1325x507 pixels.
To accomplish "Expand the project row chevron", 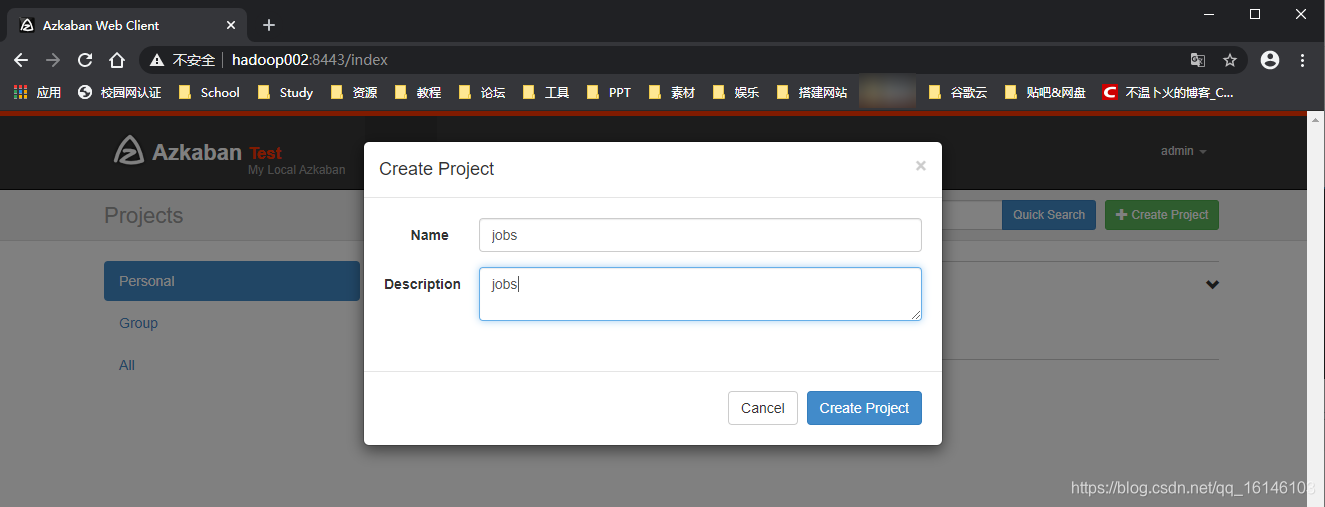I will (x=1212, y=285).
